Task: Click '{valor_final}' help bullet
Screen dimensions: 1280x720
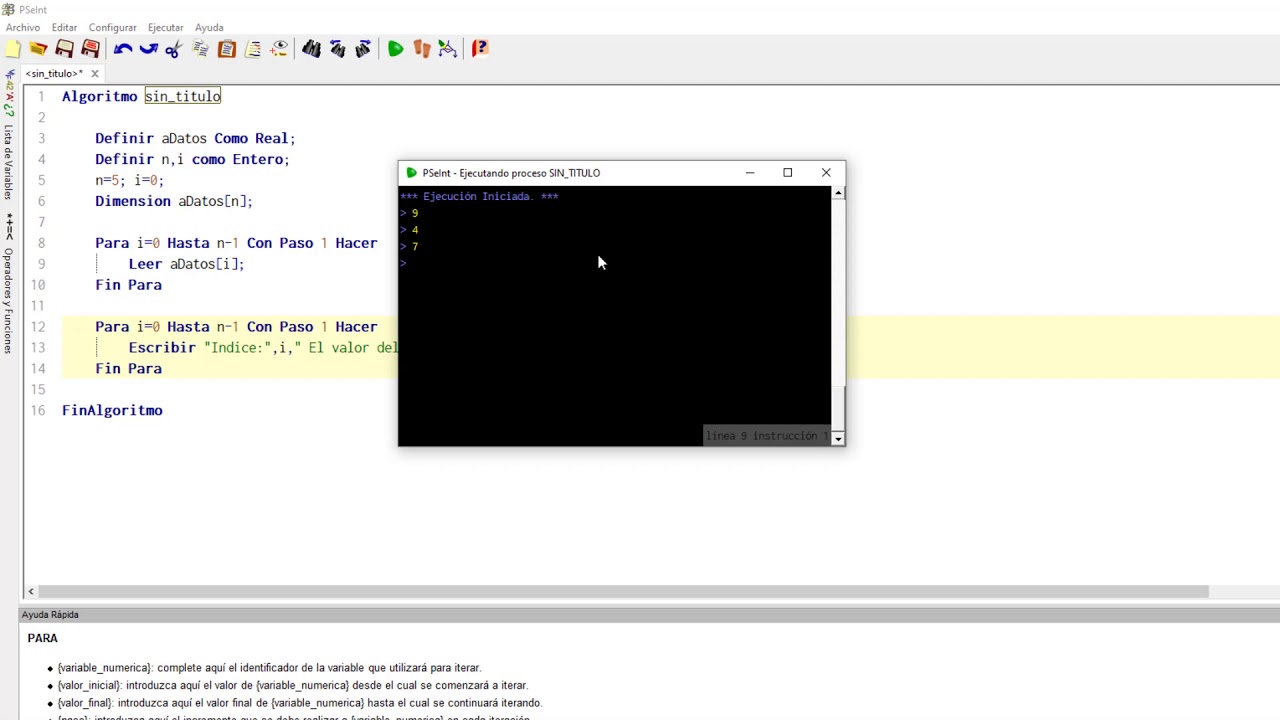Action: click(x=299, y=704)
